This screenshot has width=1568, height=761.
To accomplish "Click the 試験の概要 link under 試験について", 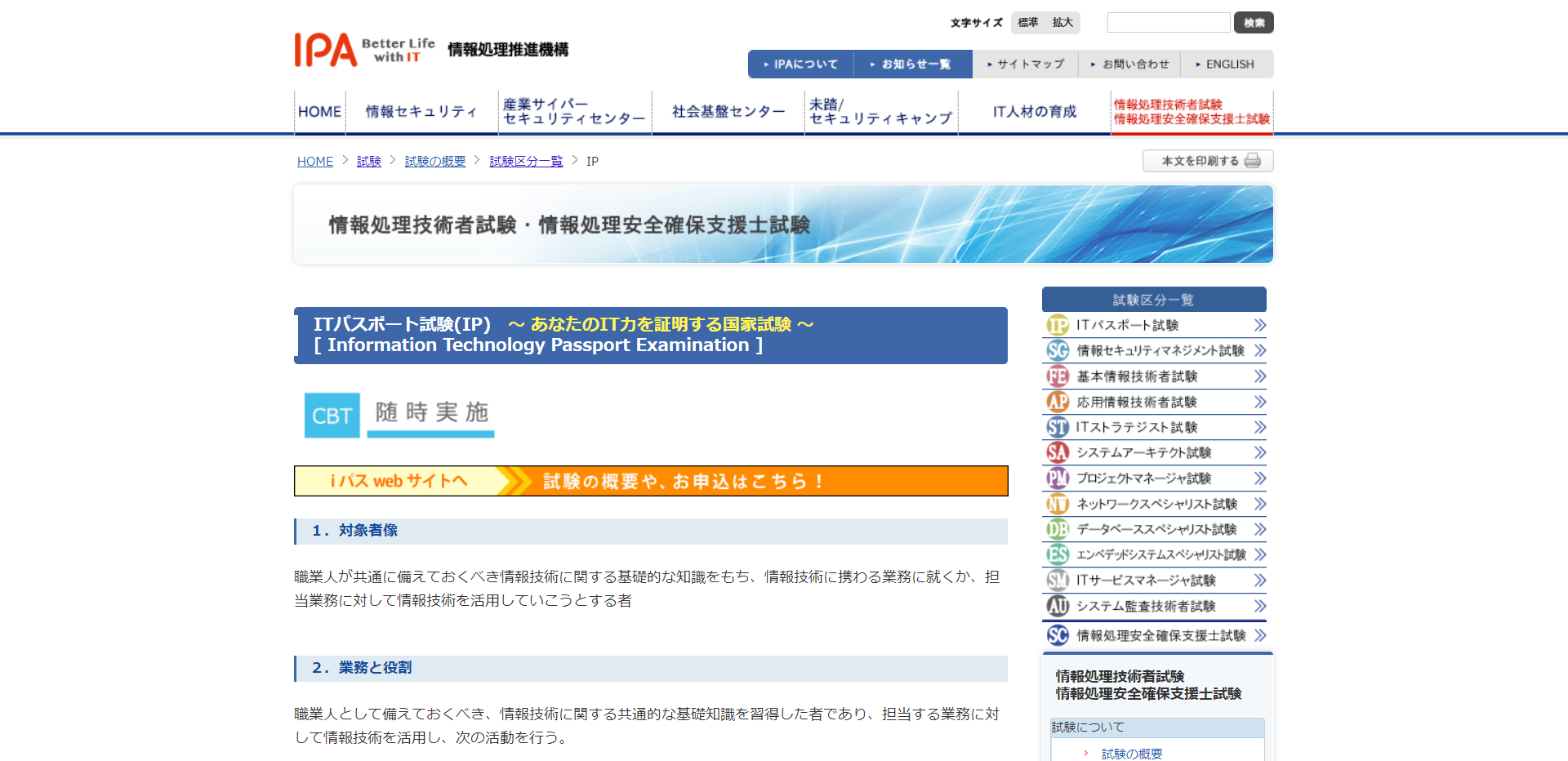I will point(1132,754).
